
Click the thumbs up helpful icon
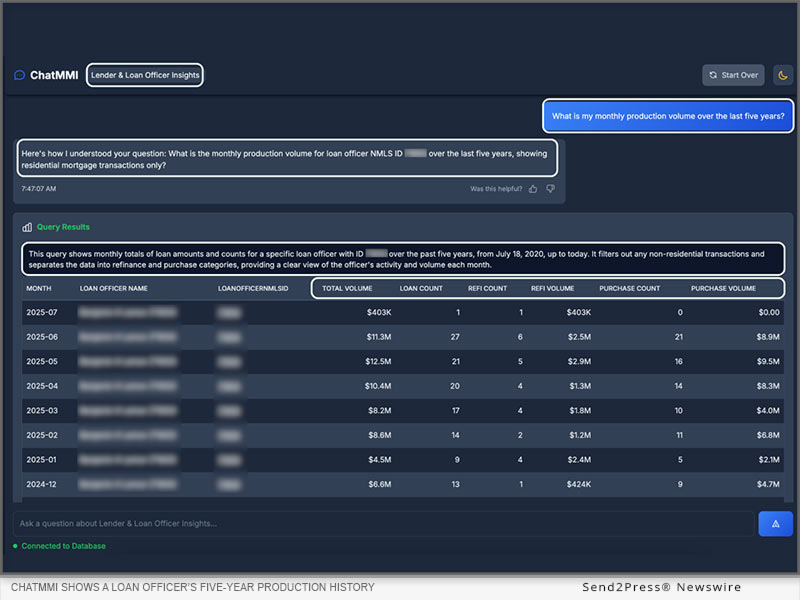pyautogui.click(x=533, y=188)
